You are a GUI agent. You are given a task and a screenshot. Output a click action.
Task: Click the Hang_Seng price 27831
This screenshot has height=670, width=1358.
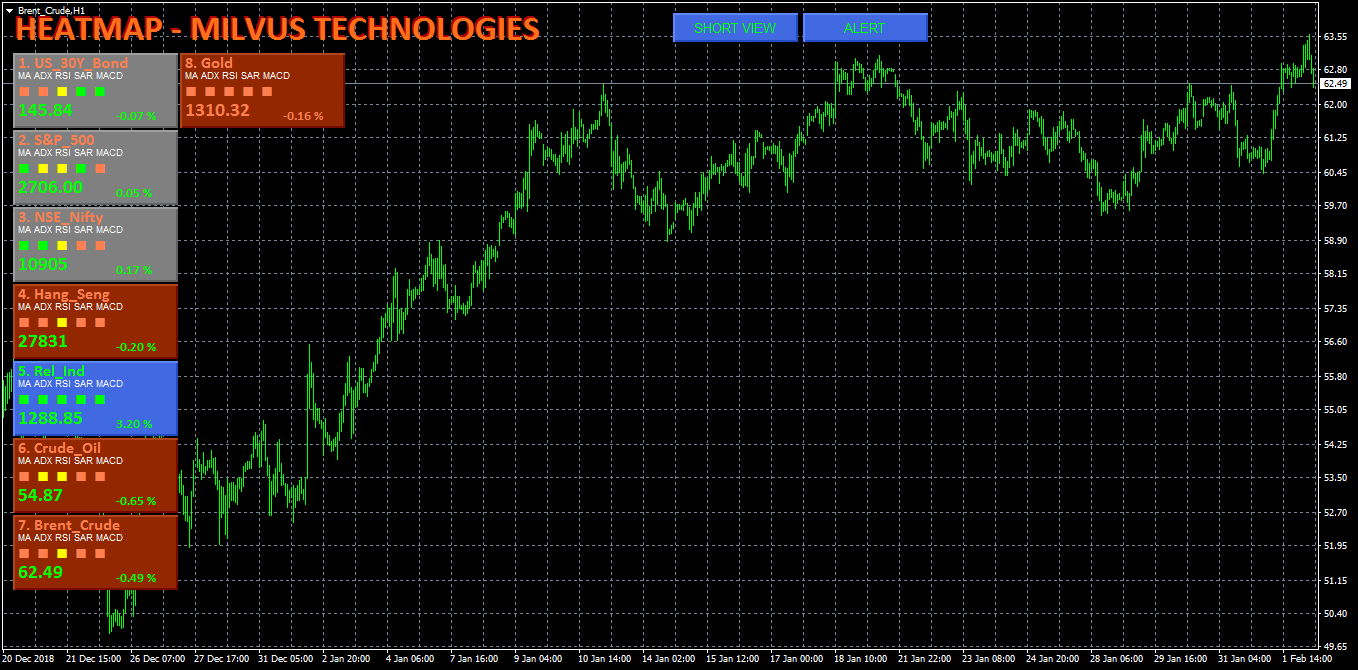coord(43,341)
